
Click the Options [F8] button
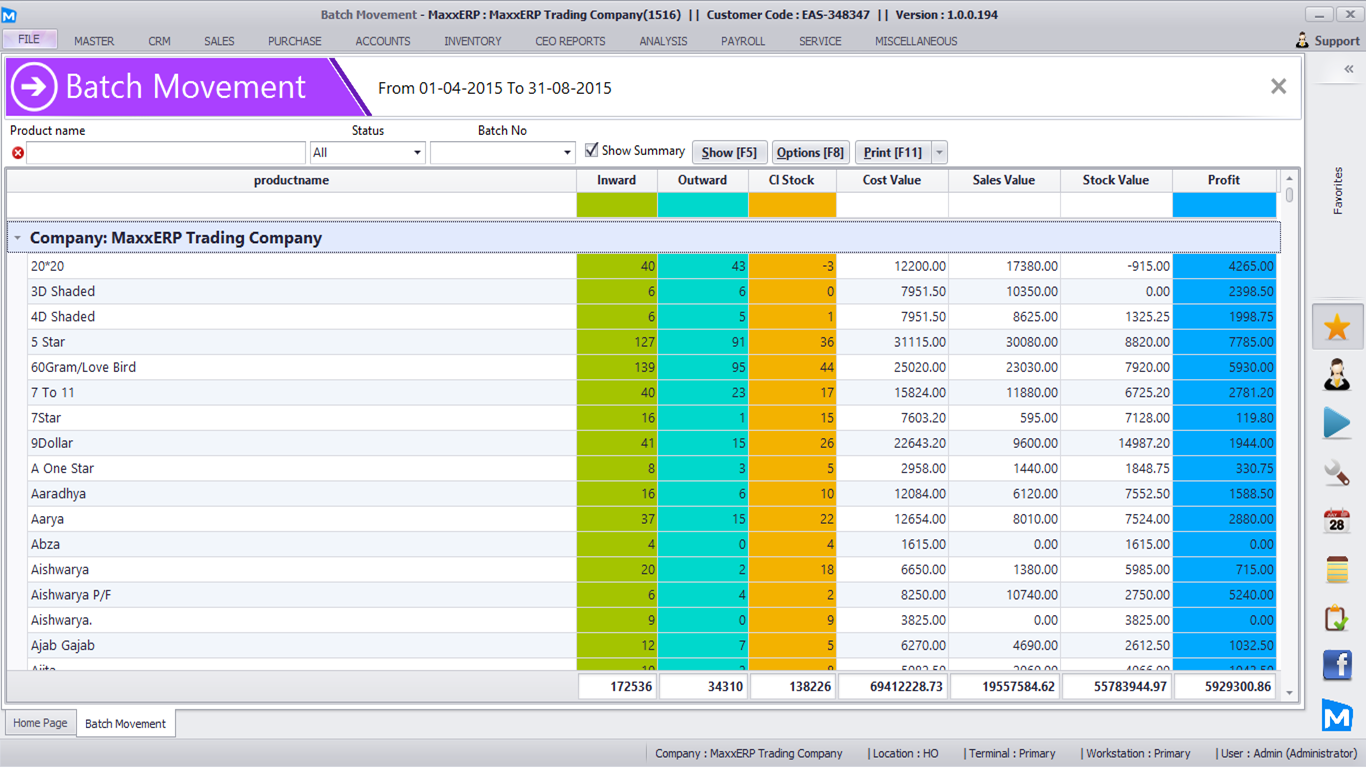click(810, 152)
